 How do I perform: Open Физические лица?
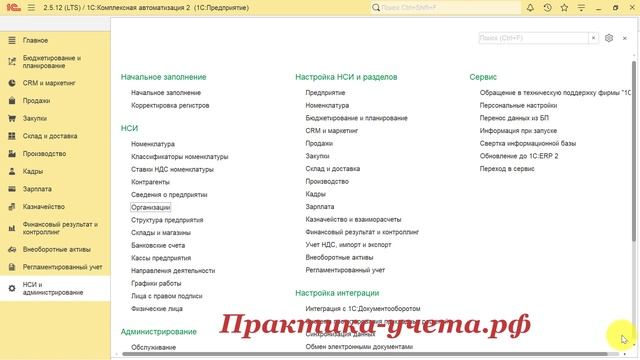pos(157,309)
